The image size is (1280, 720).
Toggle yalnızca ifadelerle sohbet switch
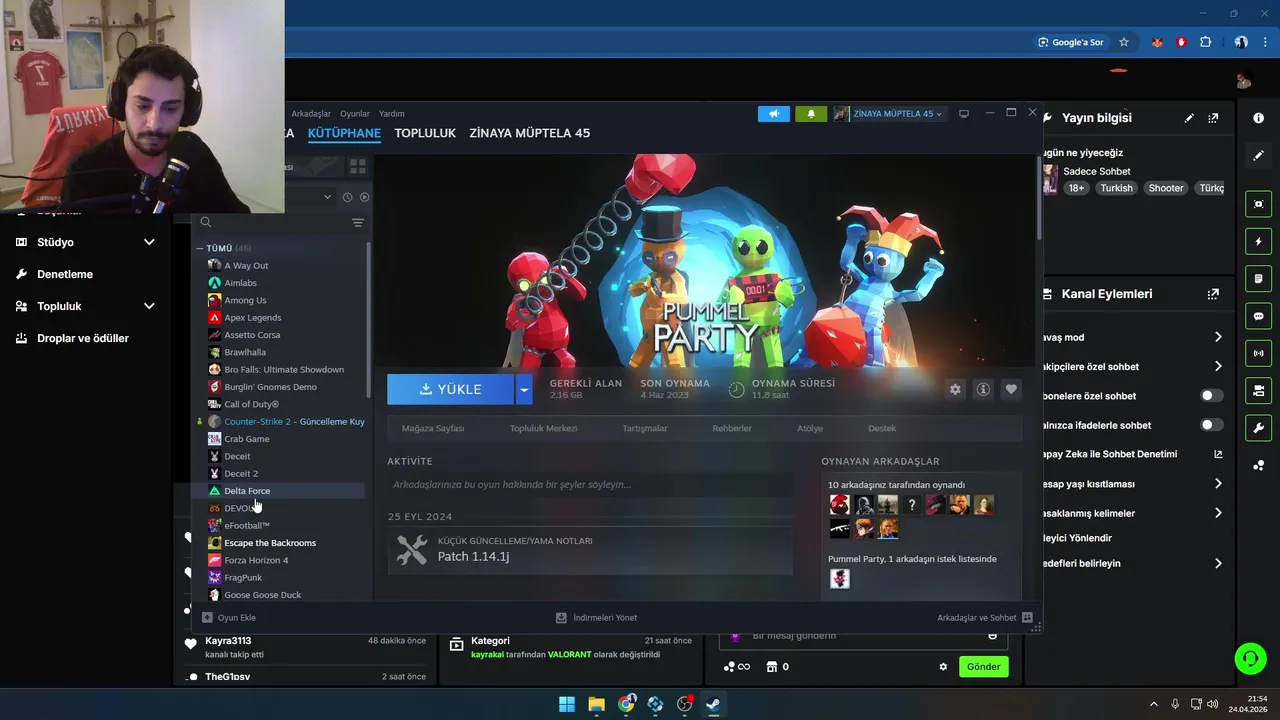[1211, 425]
